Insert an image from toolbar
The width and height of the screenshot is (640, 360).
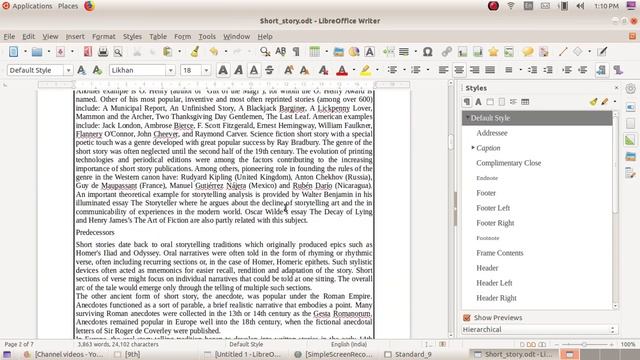pos(338,52)
